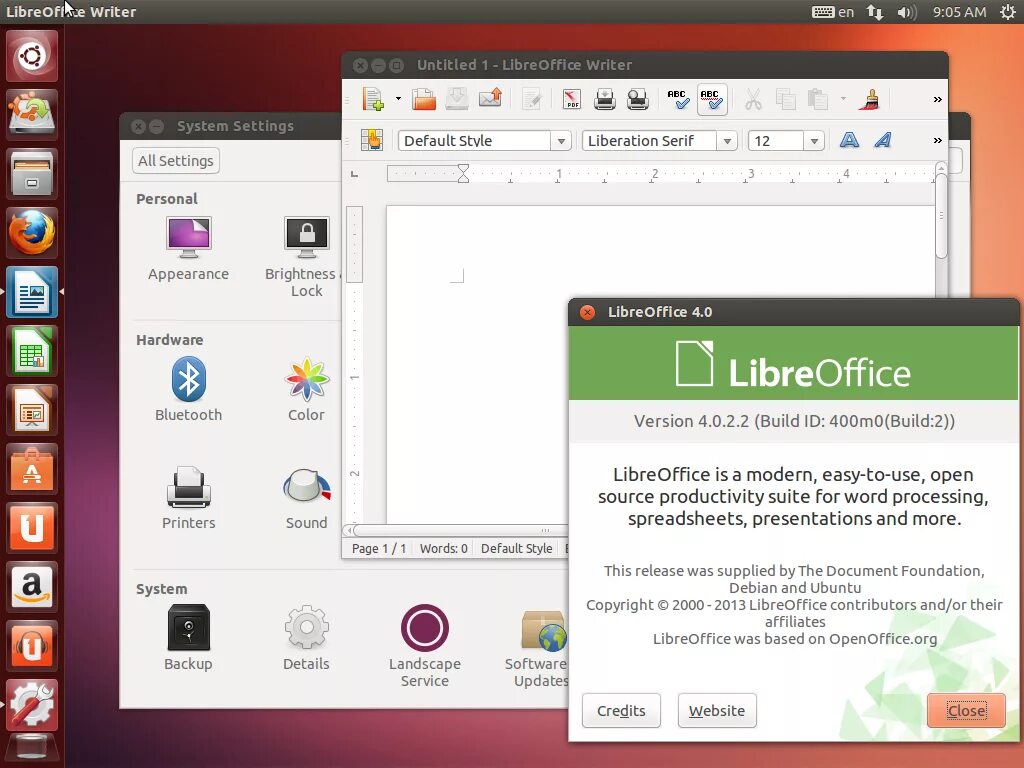Open Appearance in System Settings
1024x768 pixels.
[188, 249]
